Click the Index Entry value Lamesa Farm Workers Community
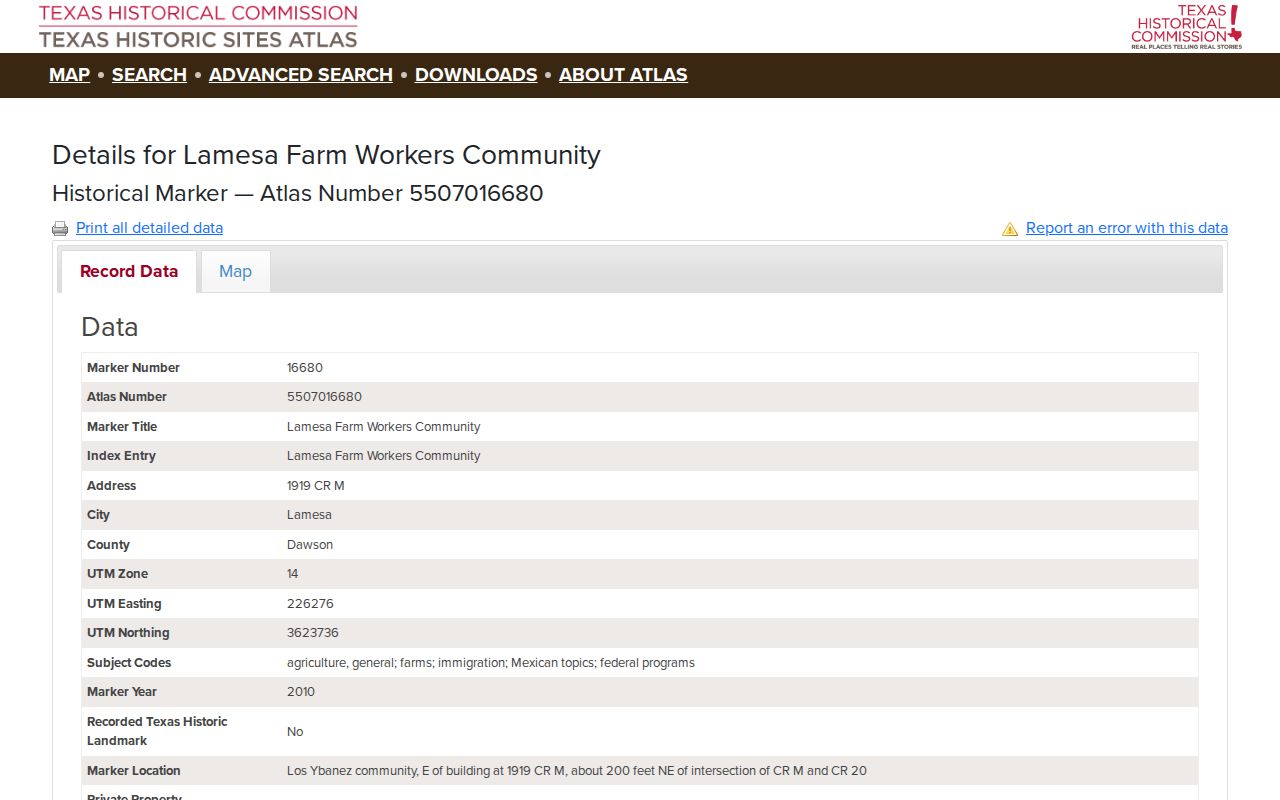This screenshot has width=1280, height=800. click(x=383, y=456)
